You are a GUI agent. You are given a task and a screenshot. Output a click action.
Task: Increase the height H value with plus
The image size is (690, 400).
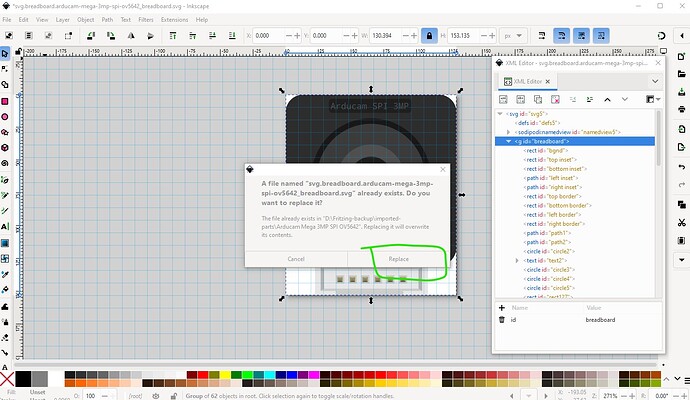pos(492,36)
